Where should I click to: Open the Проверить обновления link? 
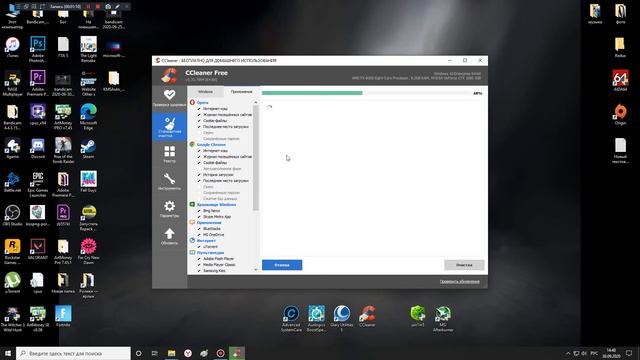point(460,282)
